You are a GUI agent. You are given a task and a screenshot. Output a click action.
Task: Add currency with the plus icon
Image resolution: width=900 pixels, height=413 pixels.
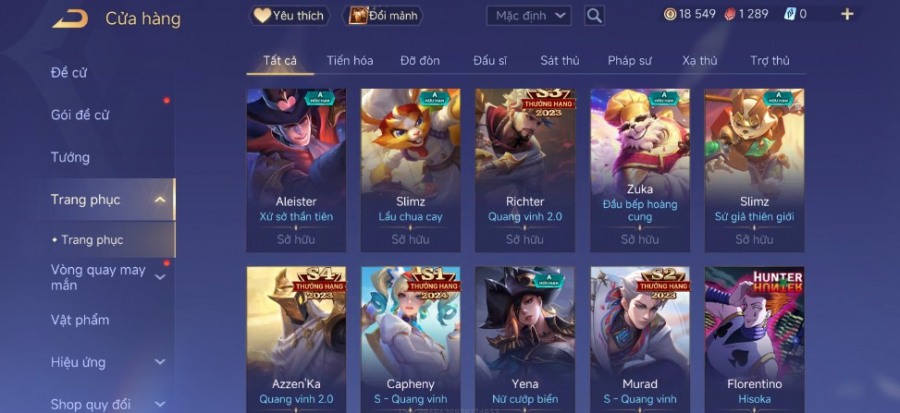tap(847, 14)
